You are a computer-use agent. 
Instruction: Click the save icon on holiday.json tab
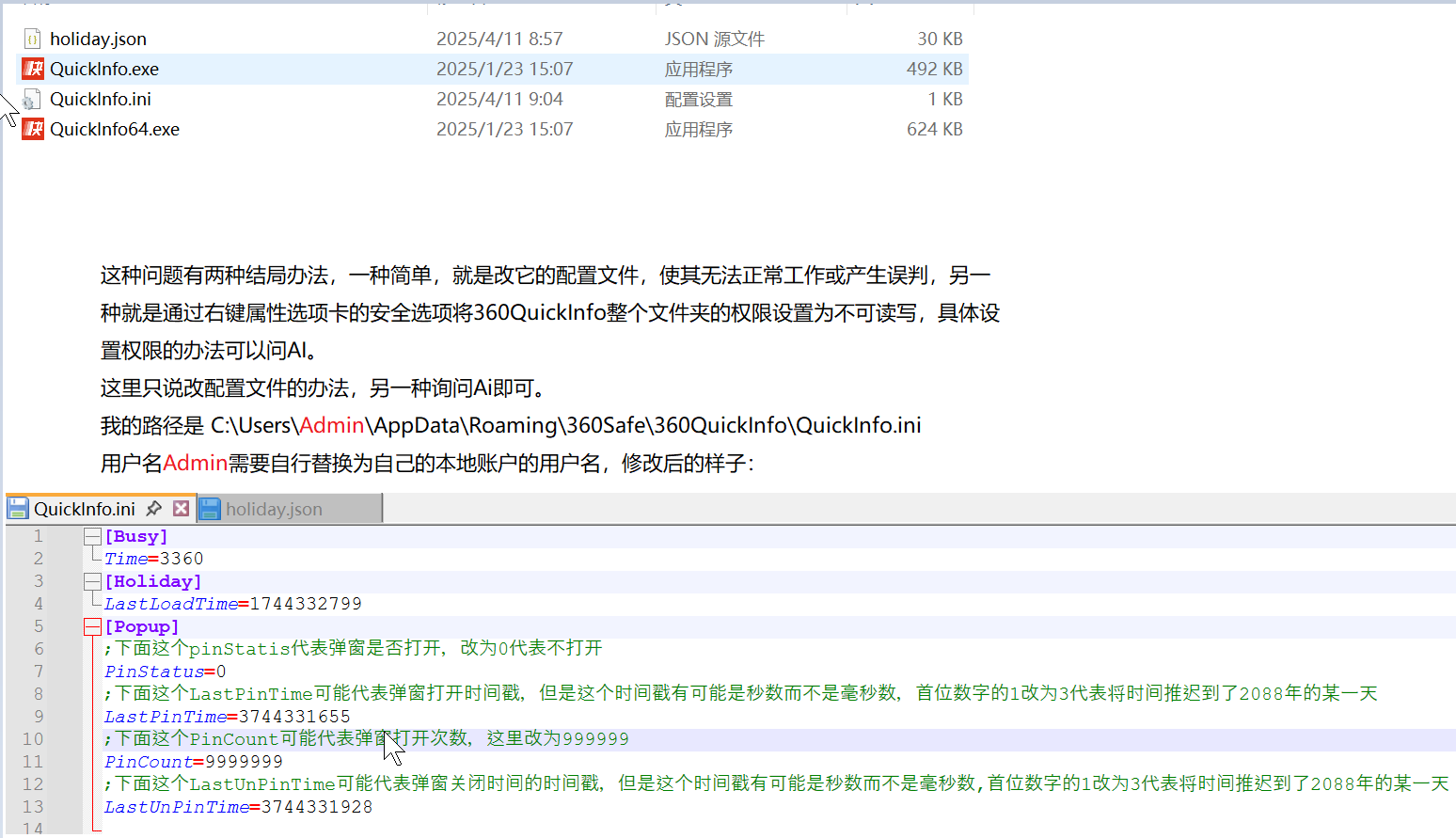pyautogui.click(x=210, y=509)
